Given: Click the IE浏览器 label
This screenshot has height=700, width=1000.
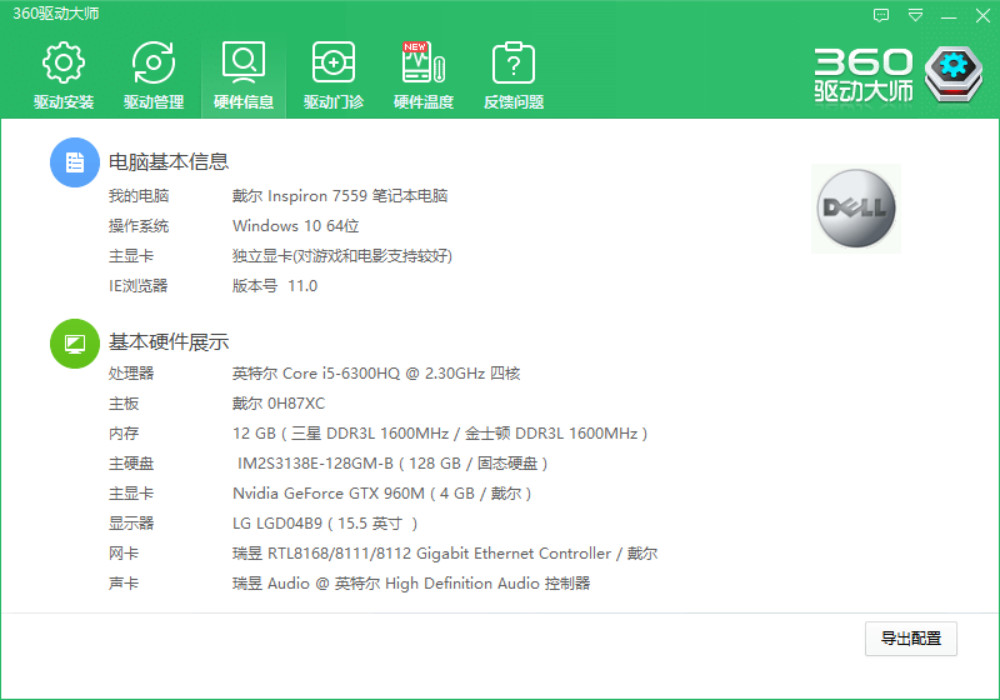Looking at the screenshot, I should (138, 286).
